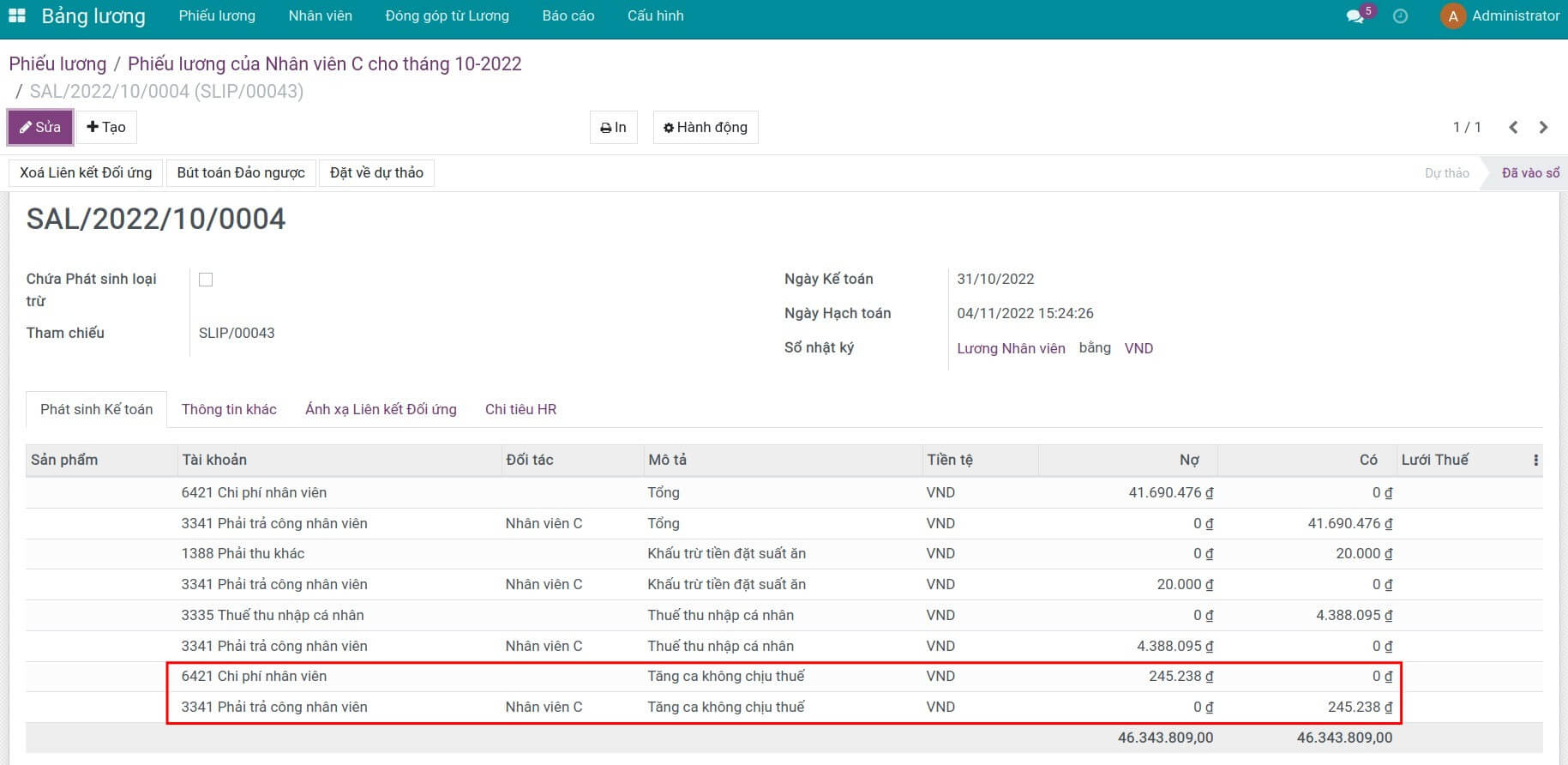Go to the previous record arrow
Viewport: 1568px width, 765px height.
tap(1513, 127)
